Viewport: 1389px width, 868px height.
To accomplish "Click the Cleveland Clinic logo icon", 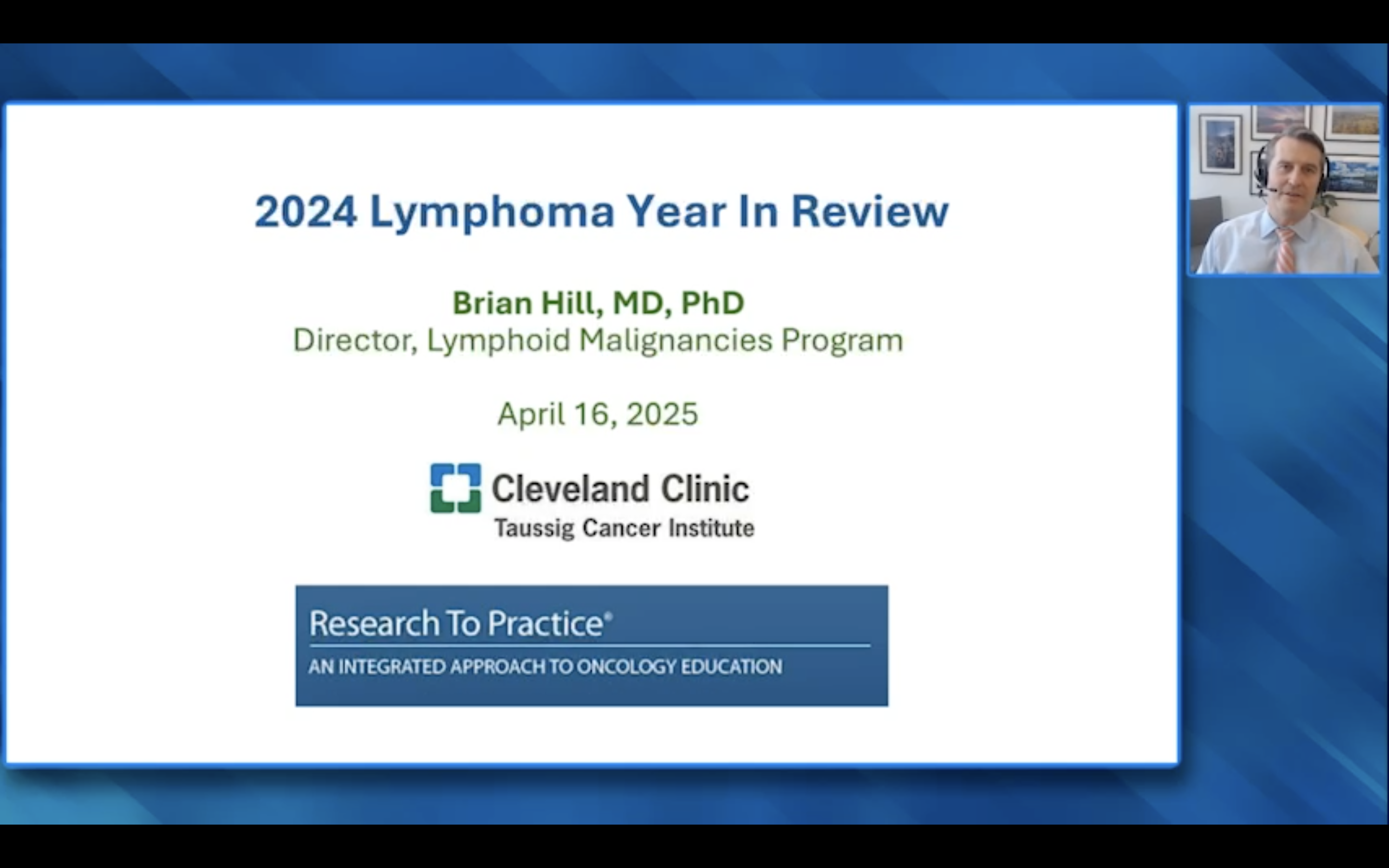I will click(x=456, y=488).
